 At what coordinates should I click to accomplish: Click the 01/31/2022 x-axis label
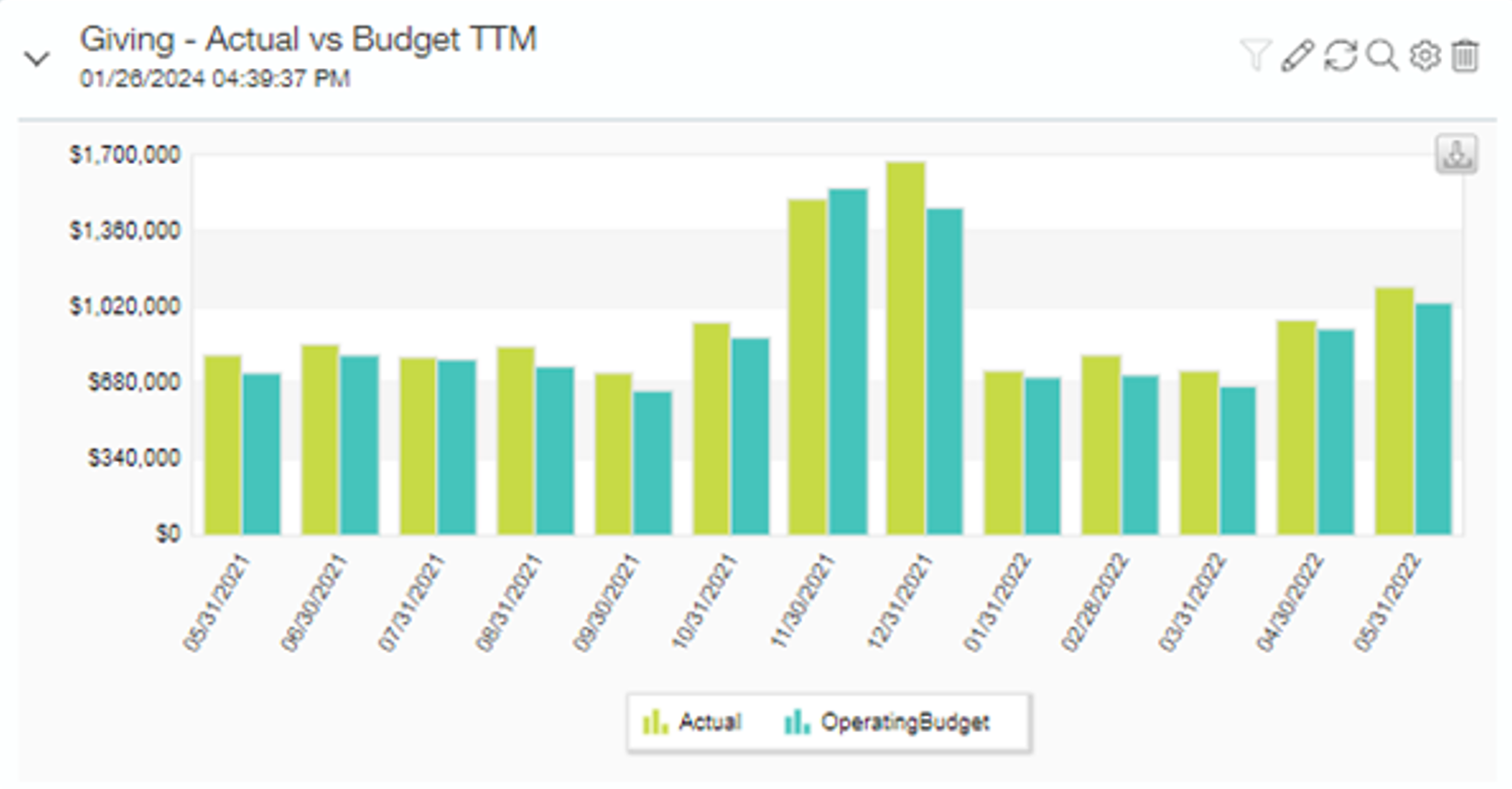pyautogui.click(x=997, y=603)
